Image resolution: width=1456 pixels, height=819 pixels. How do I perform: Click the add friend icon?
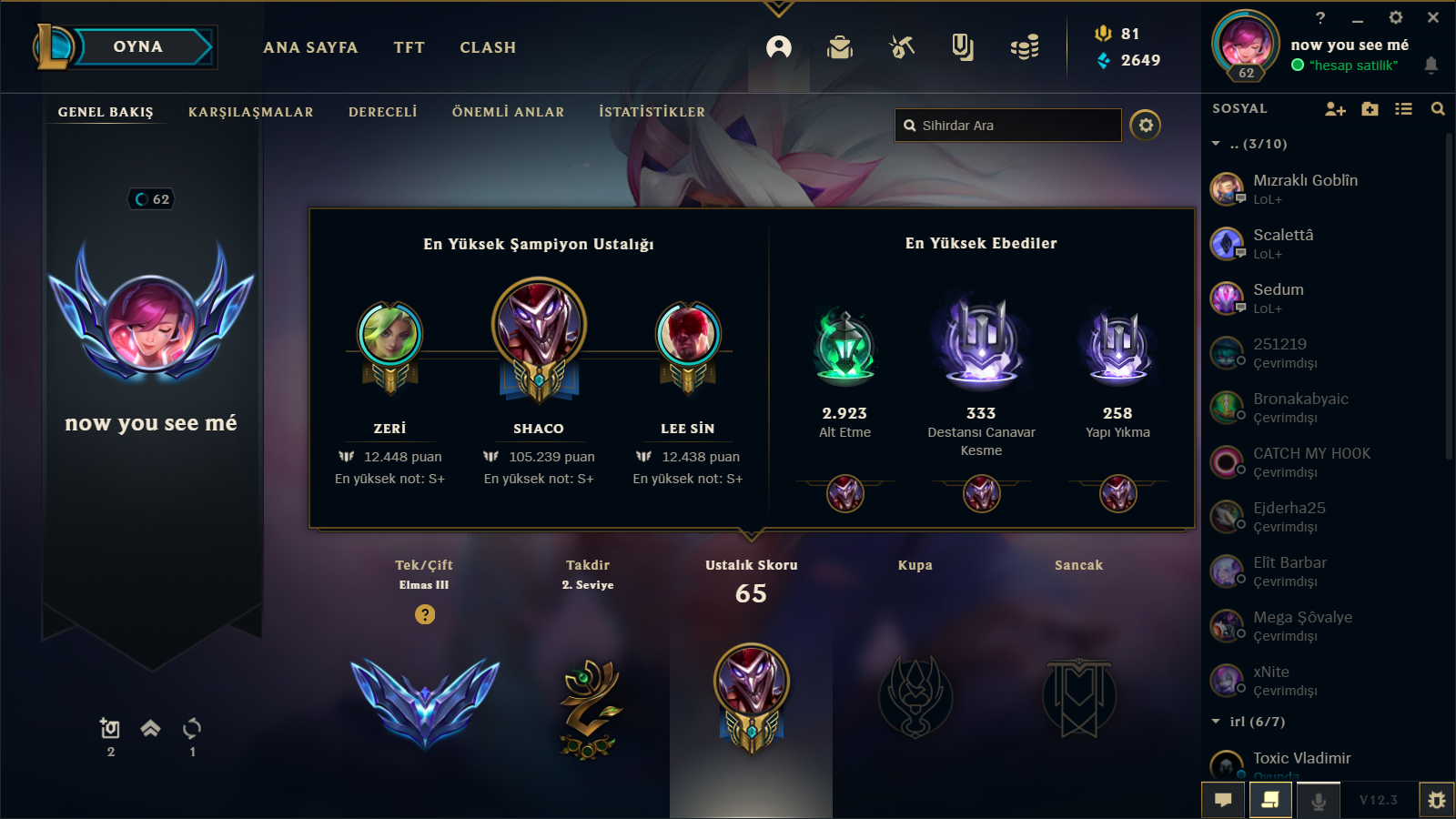[1335, 109]
